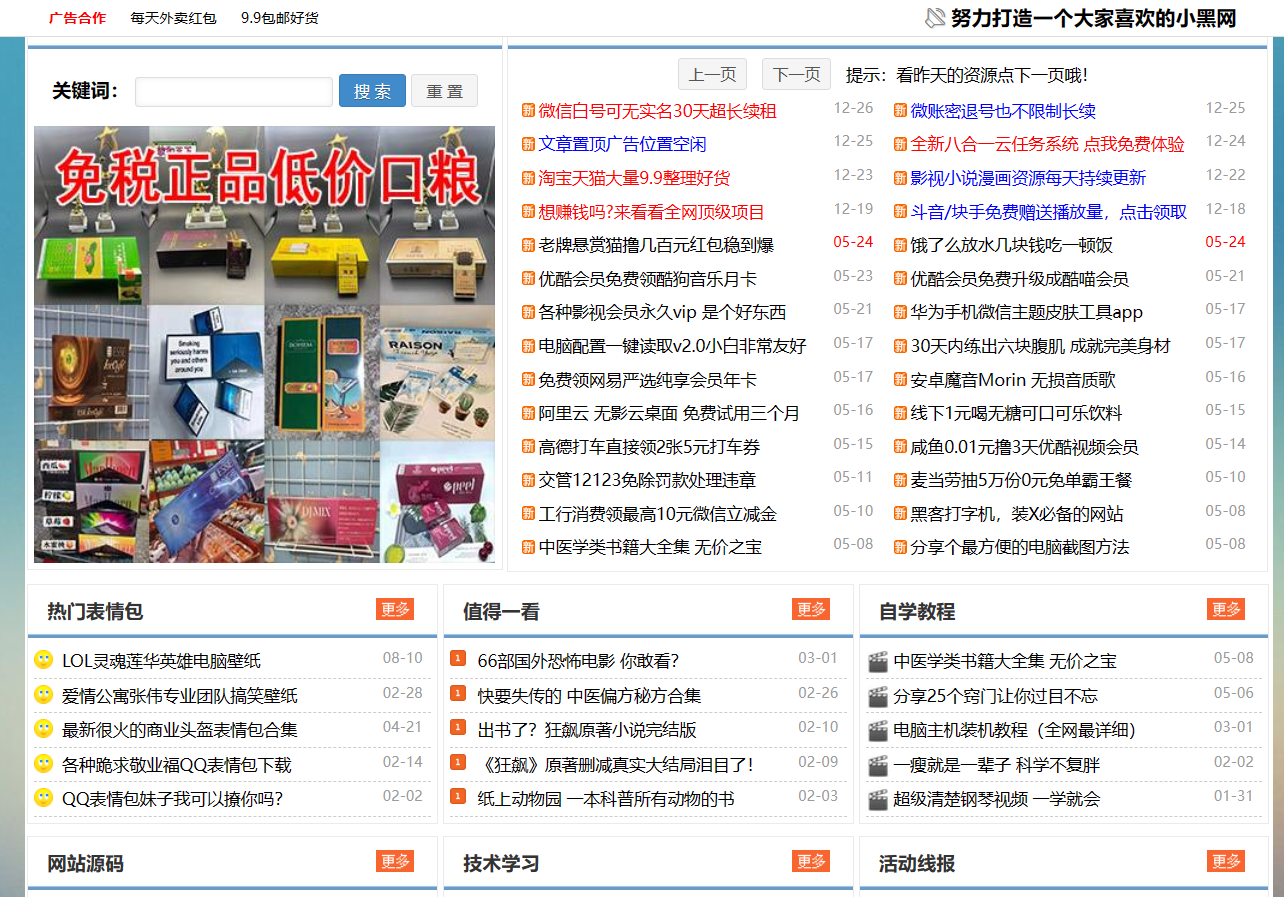The image size is (1284, 897).
Task: Open 斗音/块手免费赠送播放量 link
Action: [1049, 212]
